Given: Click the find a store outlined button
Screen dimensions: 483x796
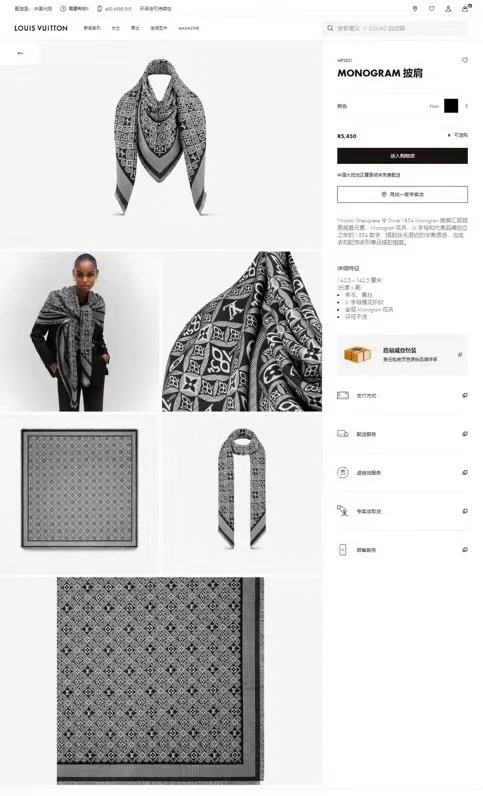Looking at the screenshot, I should (402, 194).
